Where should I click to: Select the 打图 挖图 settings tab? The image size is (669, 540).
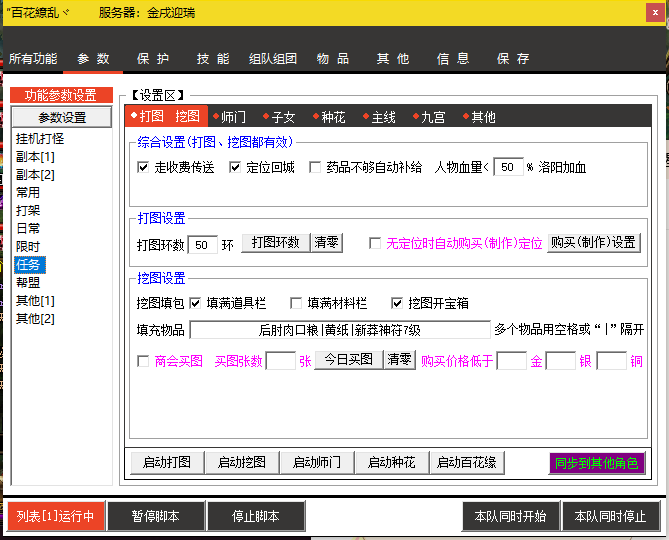[166, 116]
